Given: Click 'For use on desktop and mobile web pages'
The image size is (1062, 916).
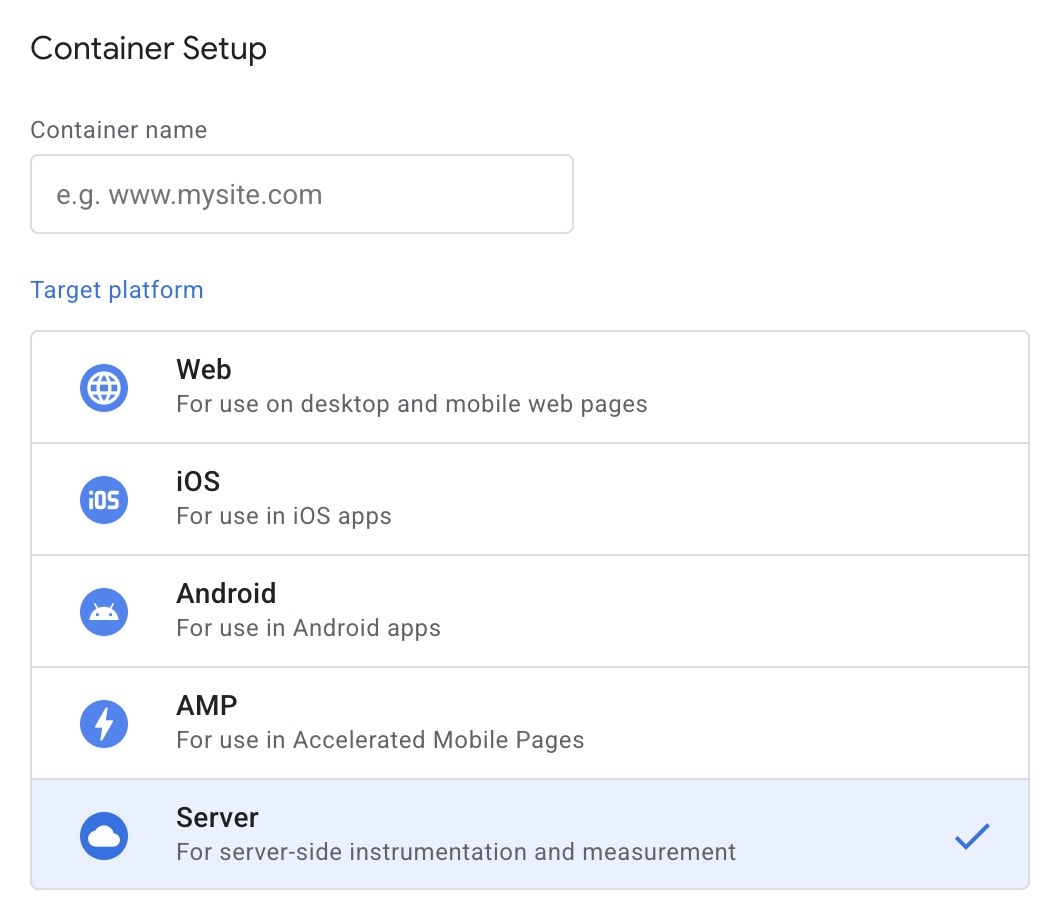Looking at the screenshot, I should [x=412, y=404].
